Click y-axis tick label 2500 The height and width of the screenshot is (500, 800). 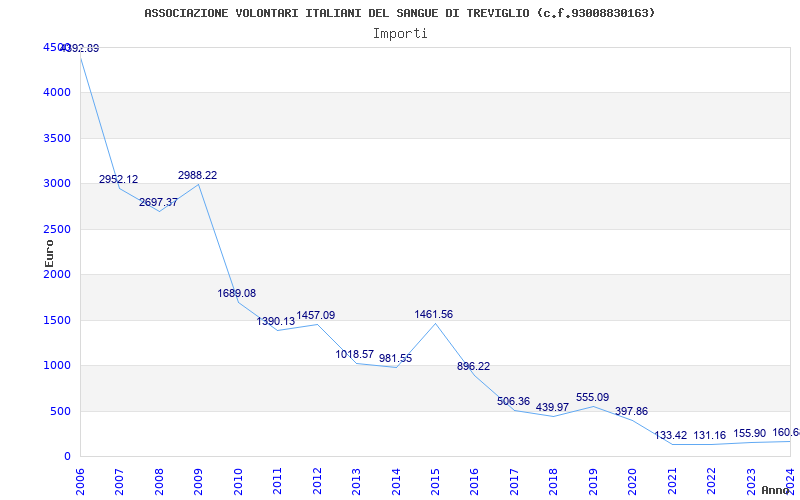tap(57, 229)
